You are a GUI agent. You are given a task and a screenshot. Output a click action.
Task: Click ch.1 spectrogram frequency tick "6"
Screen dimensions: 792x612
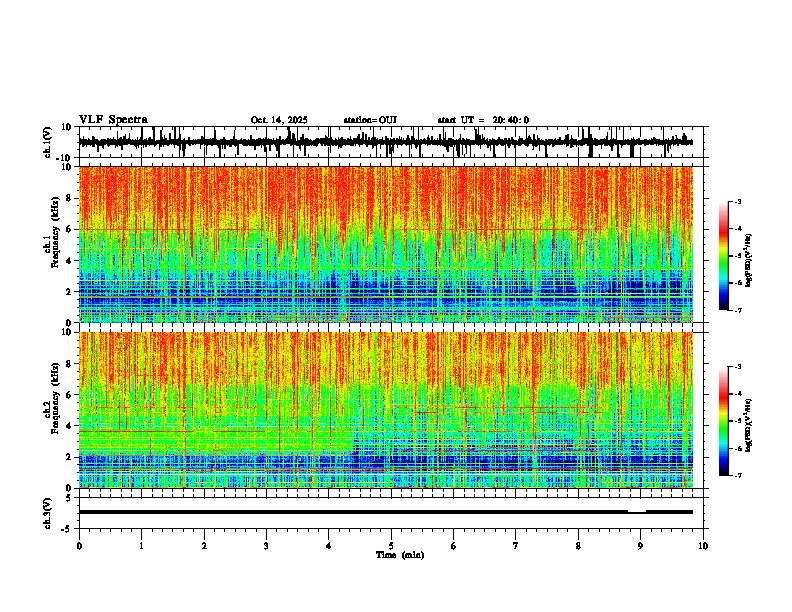click(x=69, y=229)
